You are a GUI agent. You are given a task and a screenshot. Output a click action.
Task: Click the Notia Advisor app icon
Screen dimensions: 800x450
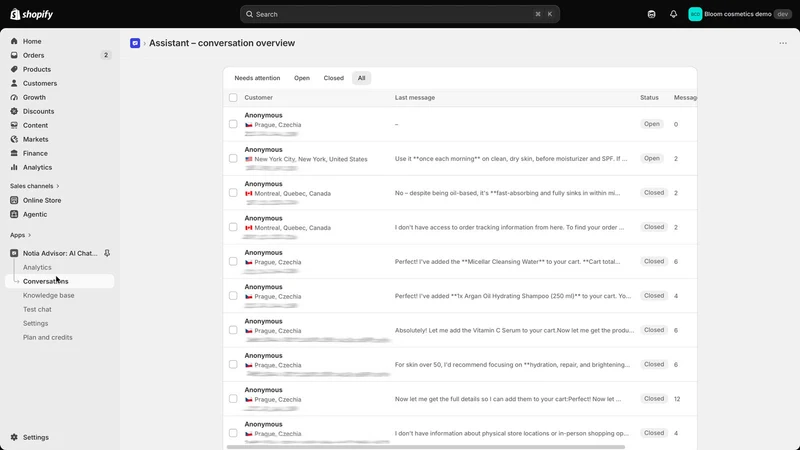tap(14, 253)
